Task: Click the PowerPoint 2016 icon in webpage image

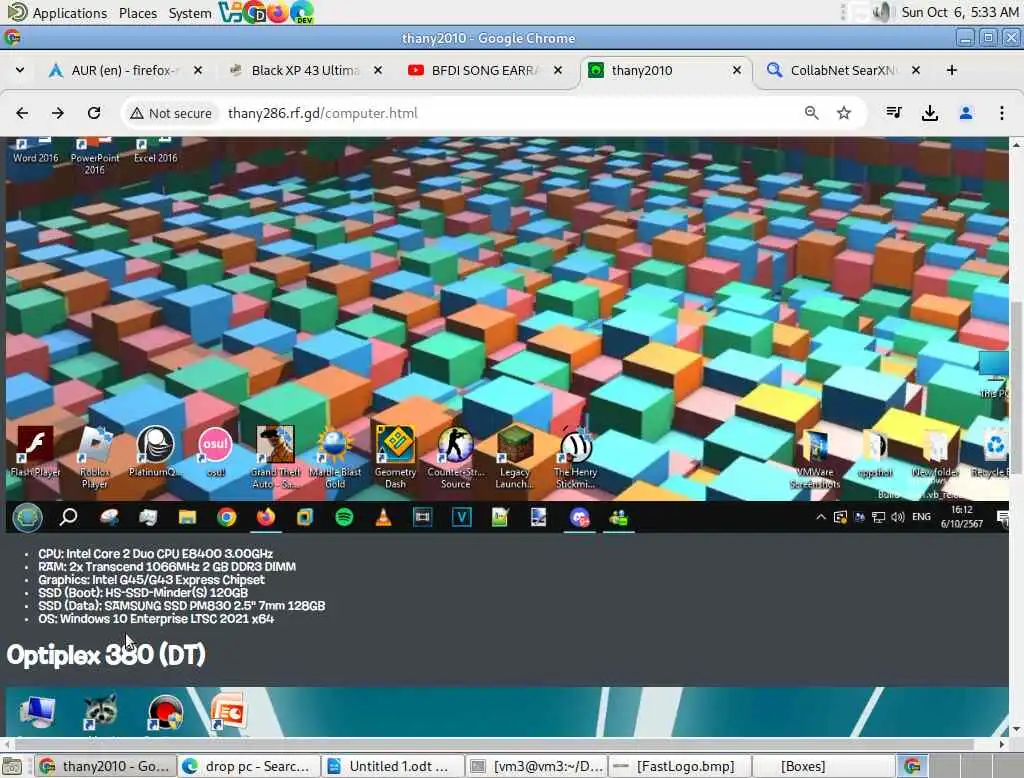Action: click(95, 155)
